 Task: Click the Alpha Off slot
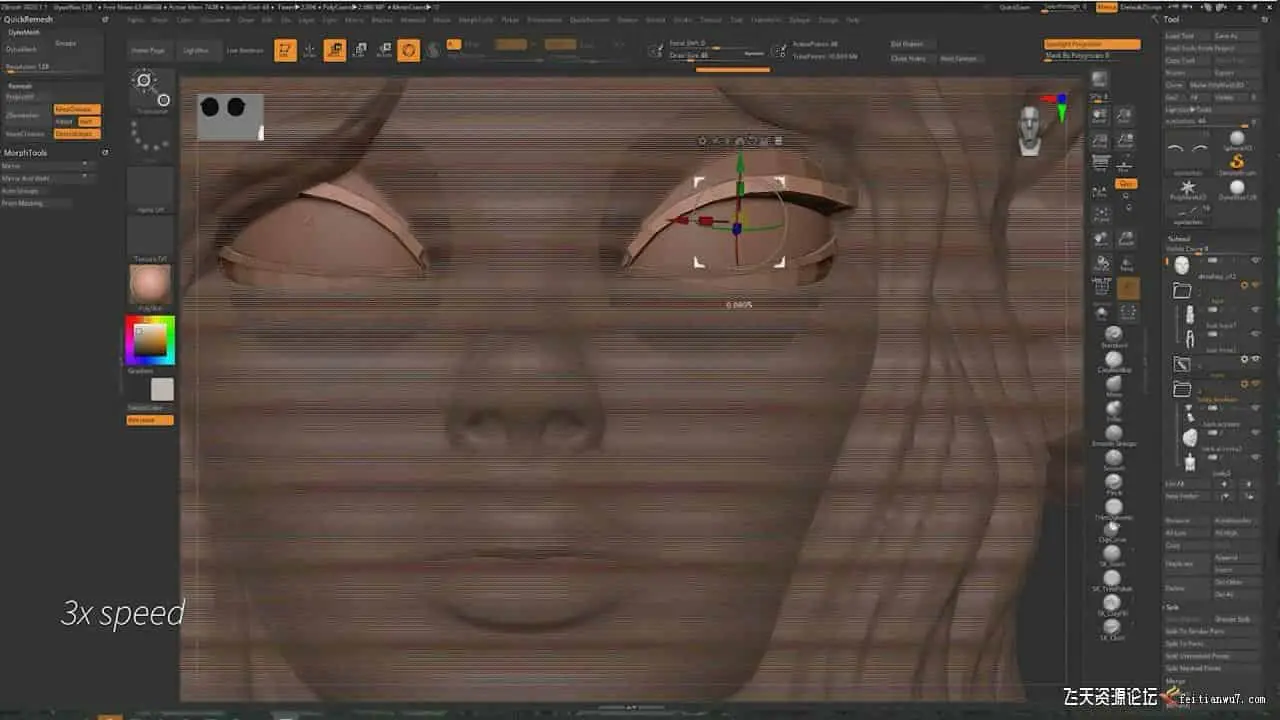[x=150, y=187]
